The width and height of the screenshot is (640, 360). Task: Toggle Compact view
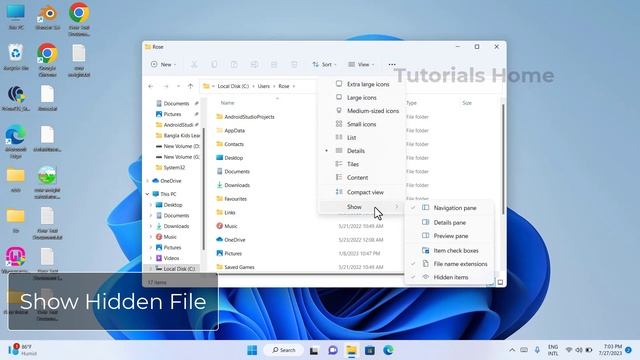point(362,192)
